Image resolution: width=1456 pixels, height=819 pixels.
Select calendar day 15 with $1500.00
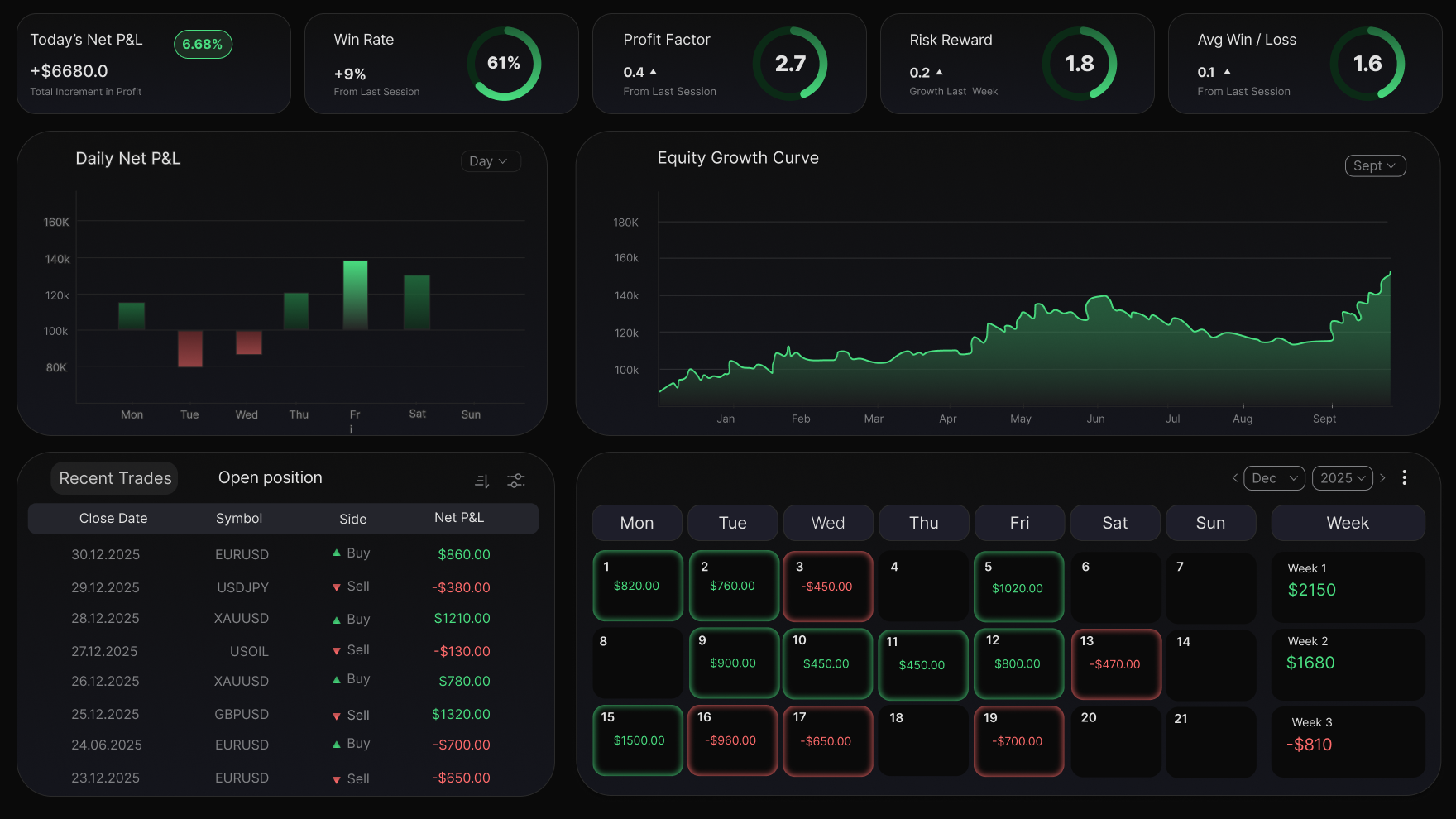click(638, 740)
